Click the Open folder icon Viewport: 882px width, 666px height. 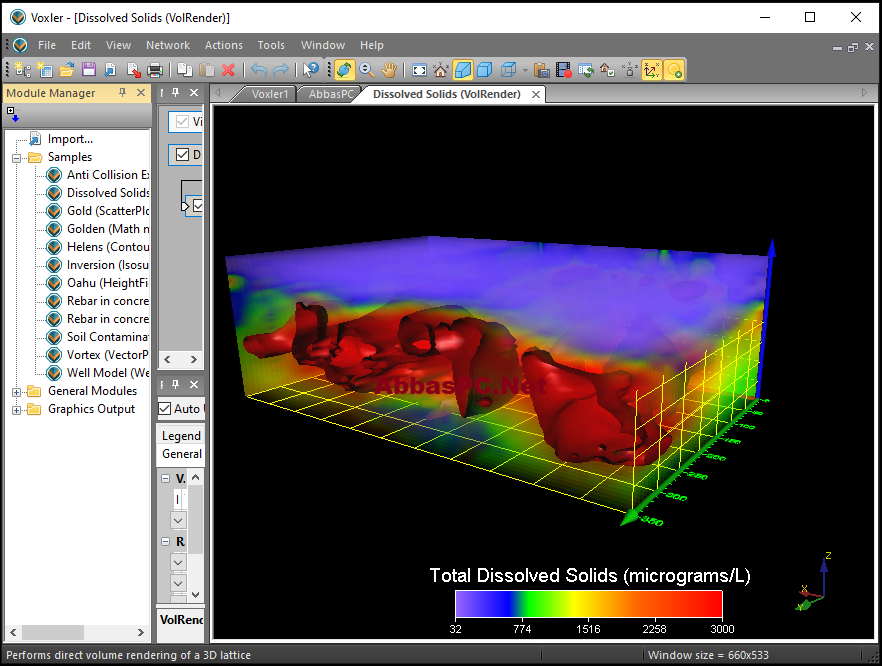pos(67,70)
